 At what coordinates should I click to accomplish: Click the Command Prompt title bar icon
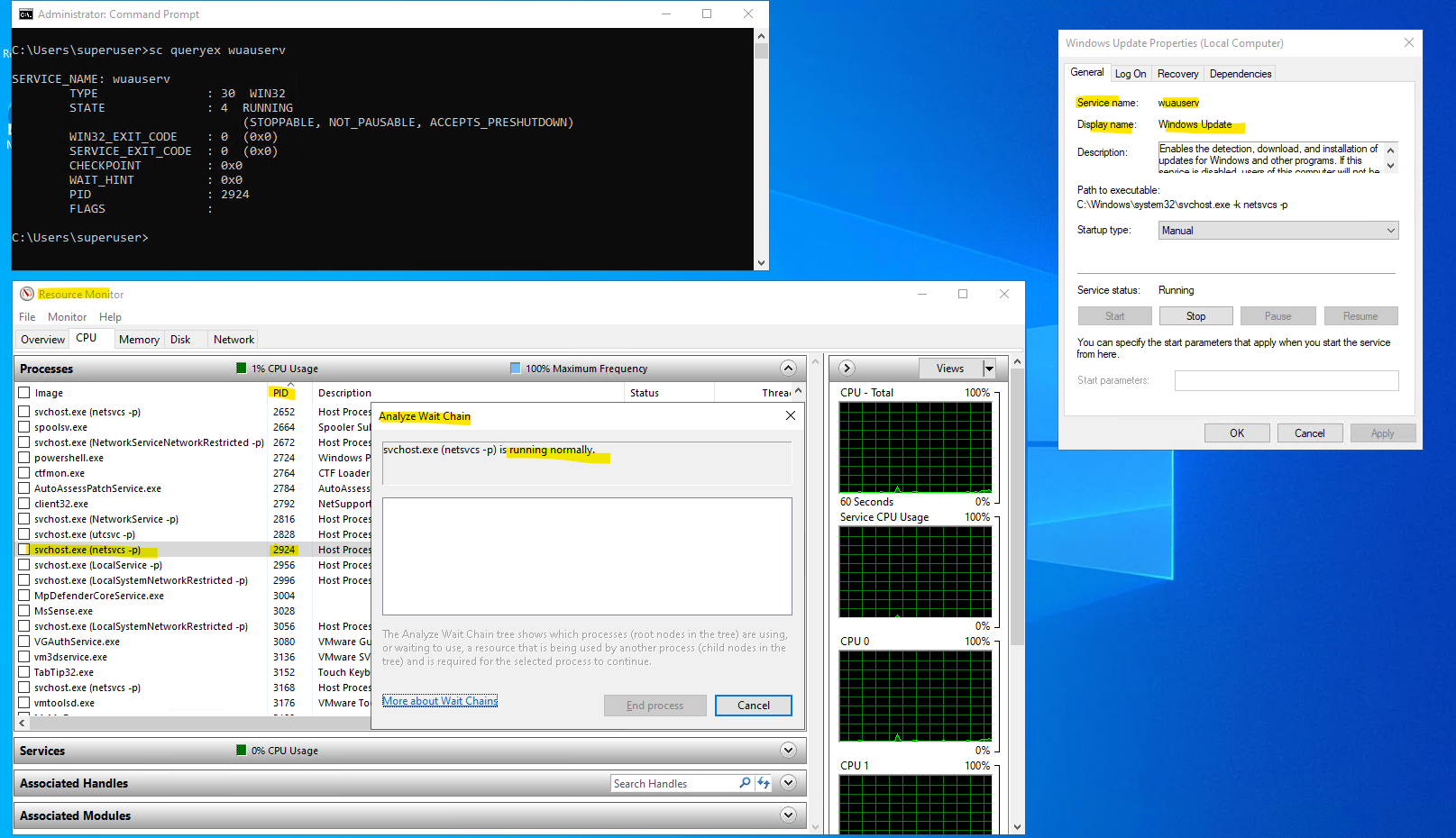pos(26,14)
